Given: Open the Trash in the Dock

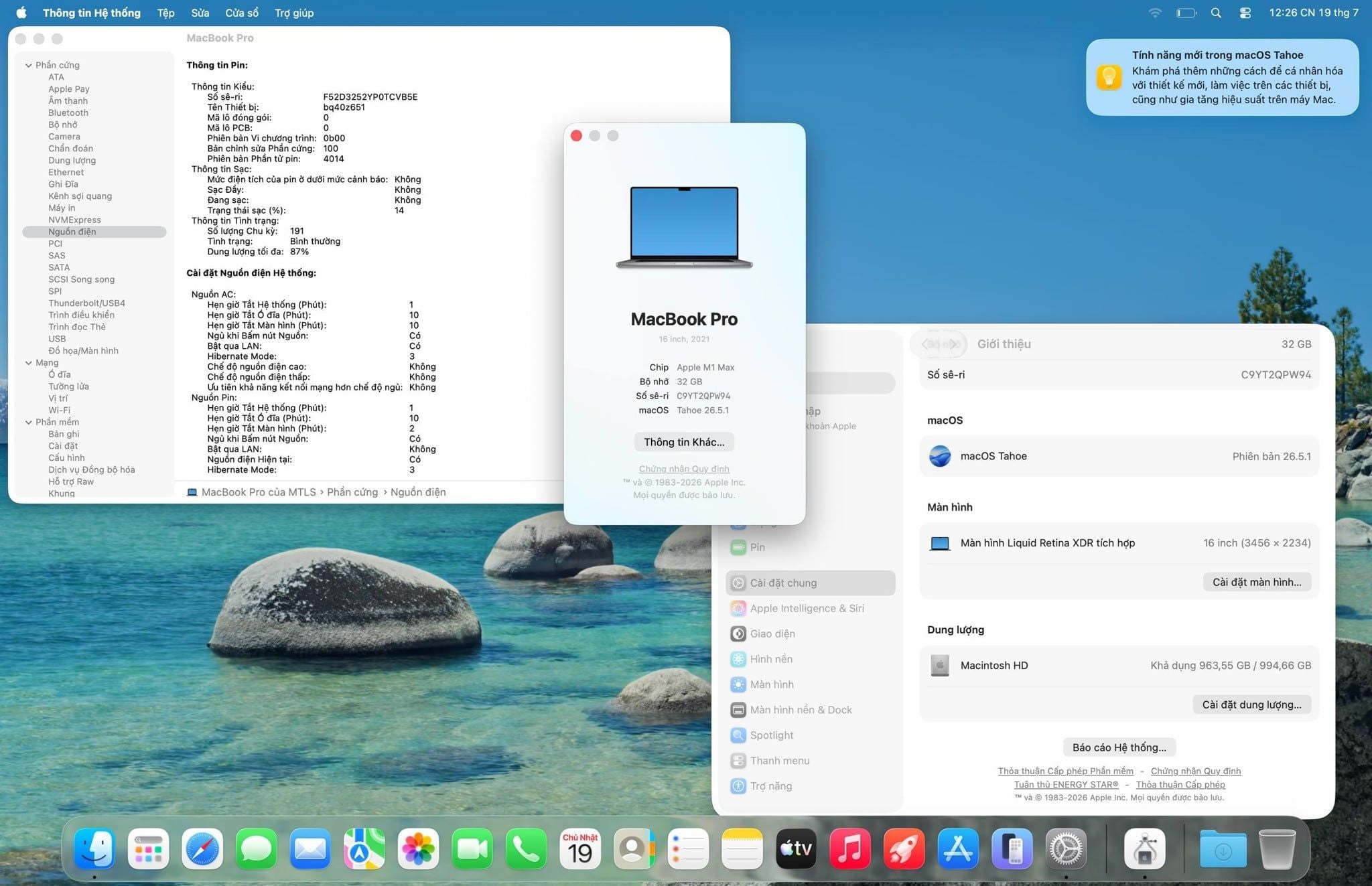Looking at the screenshot, I should [1277, 849].
